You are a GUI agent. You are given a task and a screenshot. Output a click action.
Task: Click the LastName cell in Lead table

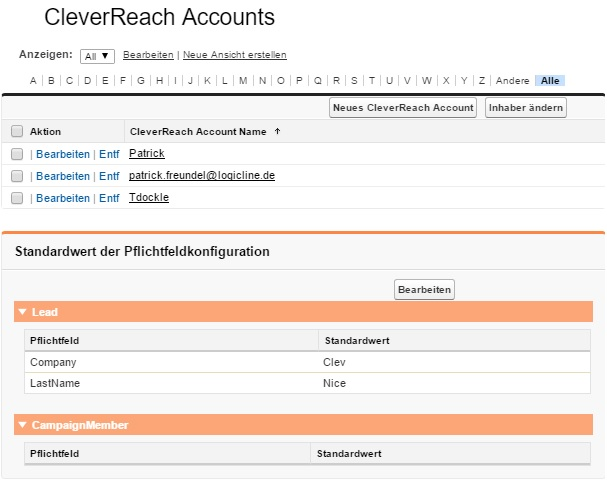tap(55, 383)
